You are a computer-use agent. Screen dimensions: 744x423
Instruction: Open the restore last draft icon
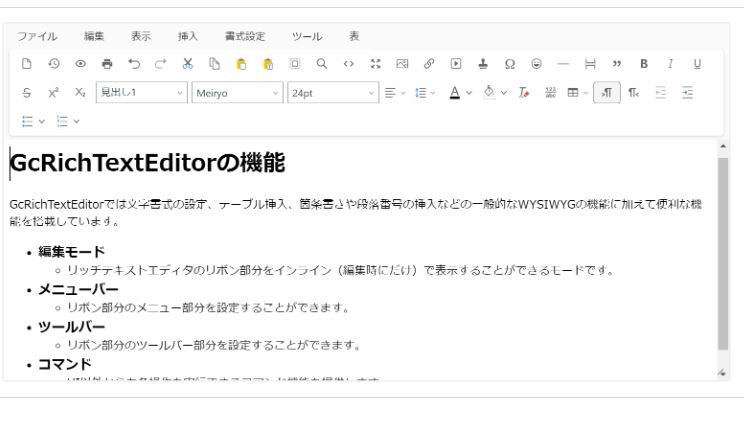pyautogui.click(x=54, y=64)
